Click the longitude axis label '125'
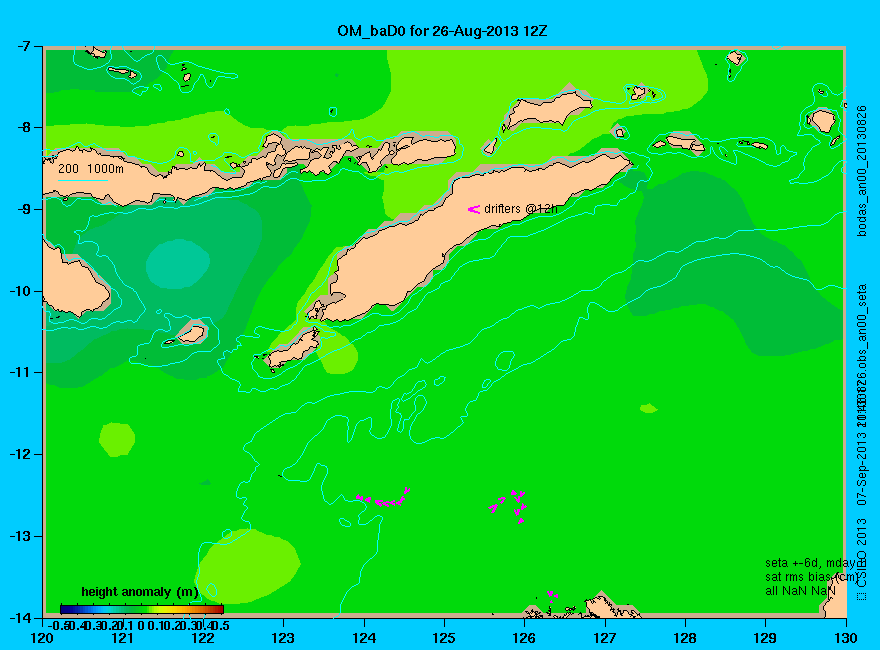The image size is (880, 650). (x=444, y=638)
